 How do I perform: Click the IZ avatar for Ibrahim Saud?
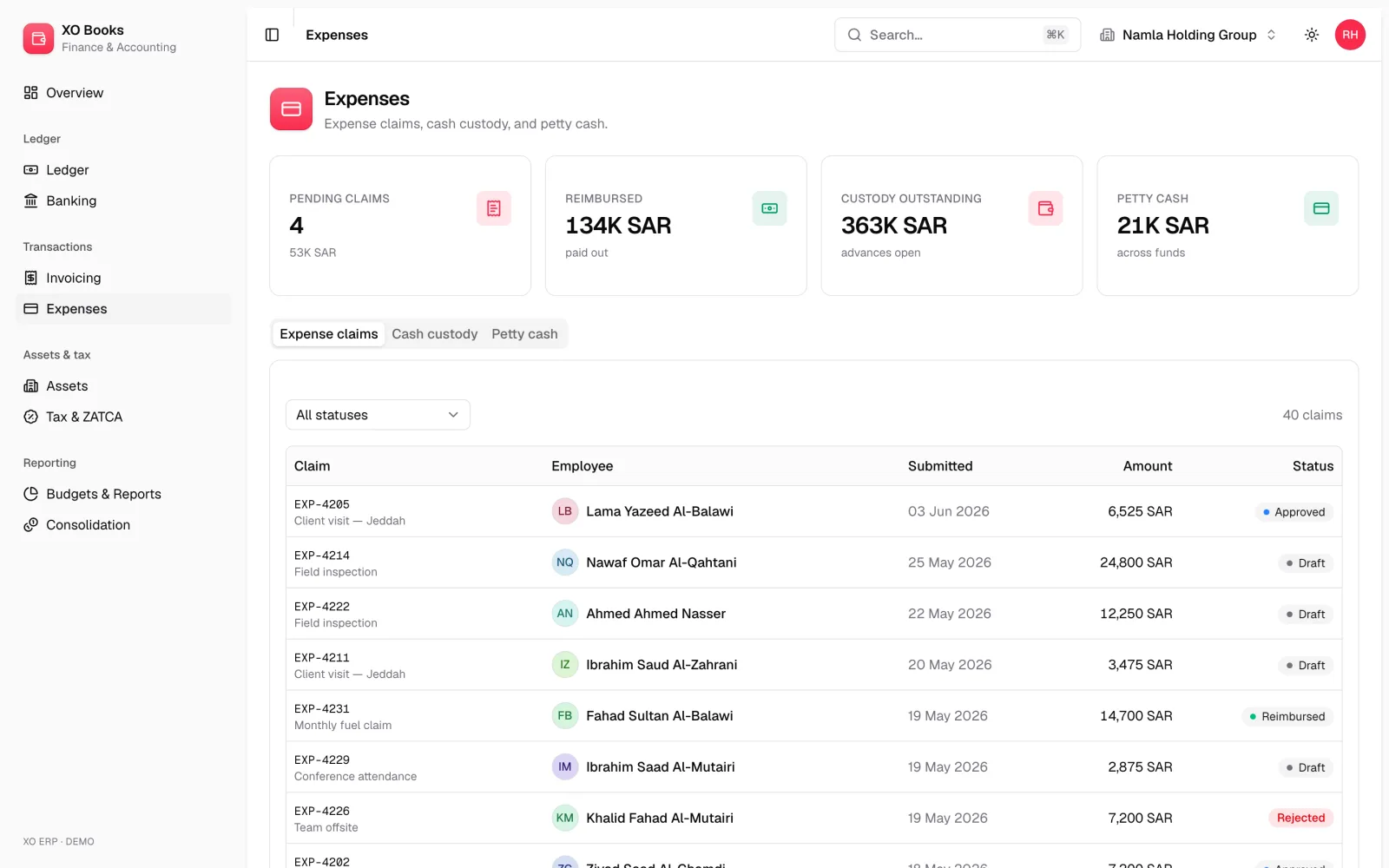pos(565,665)
